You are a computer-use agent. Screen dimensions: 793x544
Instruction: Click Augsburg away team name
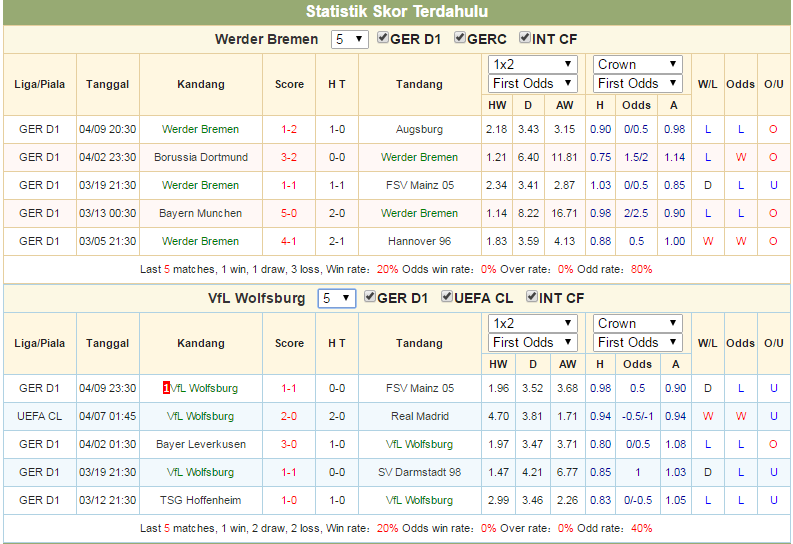click(x=419, y=129)
